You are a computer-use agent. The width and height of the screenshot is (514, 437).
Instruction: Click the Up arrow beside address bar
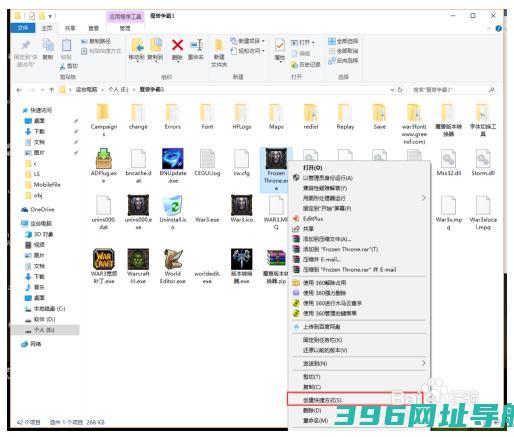coord(51,90)
